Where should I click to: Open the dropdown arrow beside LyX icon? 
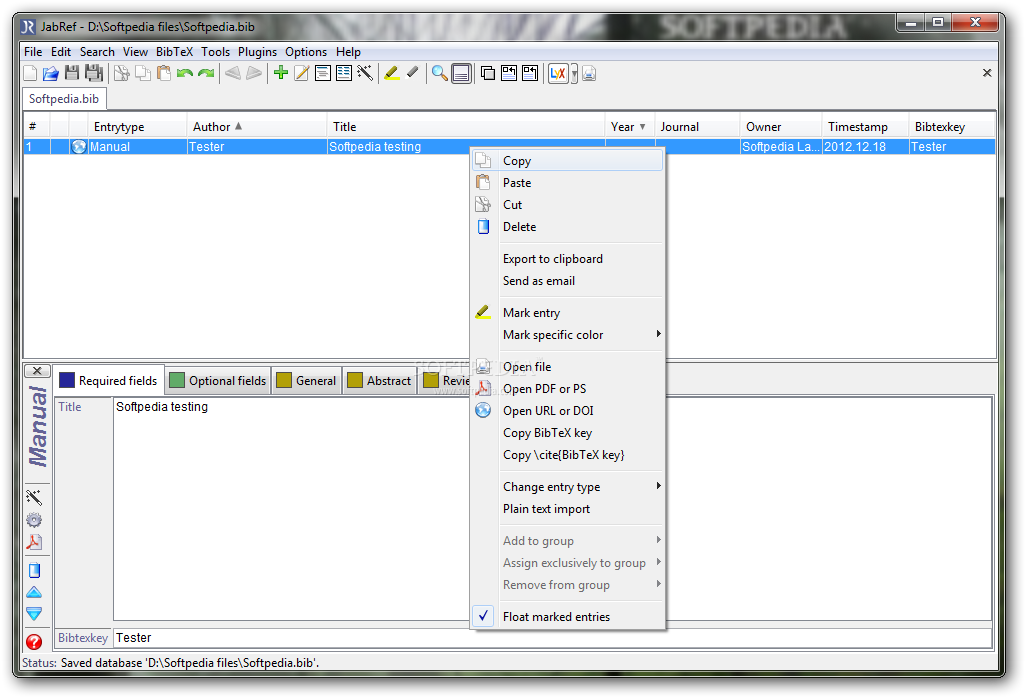pos(574,74)
